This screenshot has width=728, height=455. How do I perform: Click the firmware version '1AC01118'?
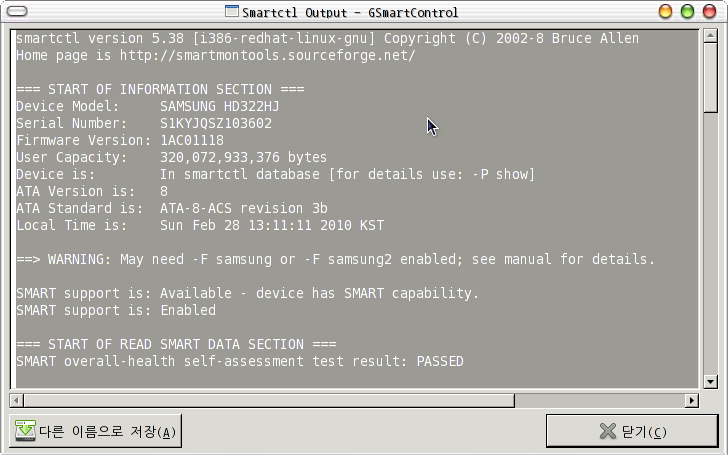(x=192, y=140)
